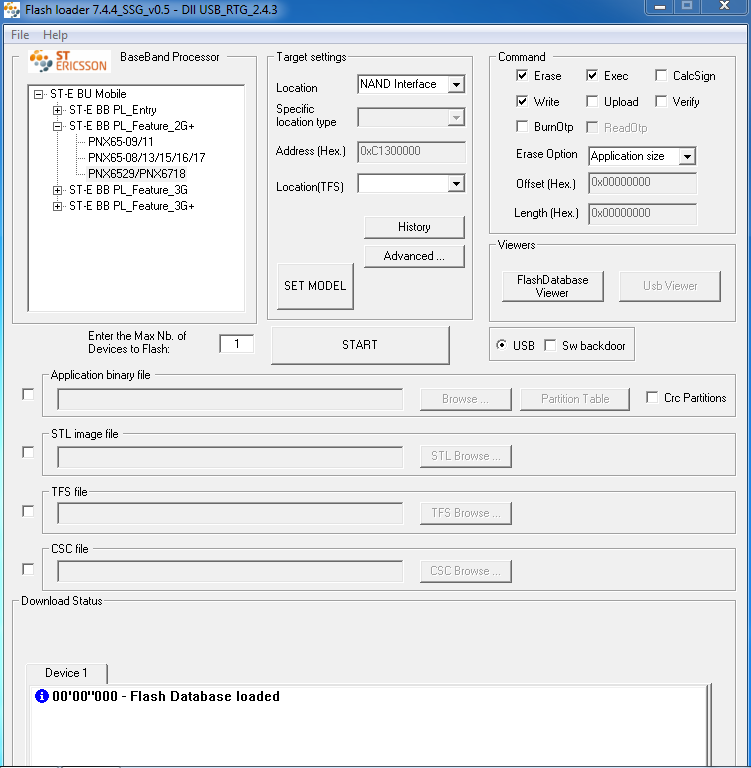Open the File menu
This screenshot has height=768, width=751.
point(20,35)
